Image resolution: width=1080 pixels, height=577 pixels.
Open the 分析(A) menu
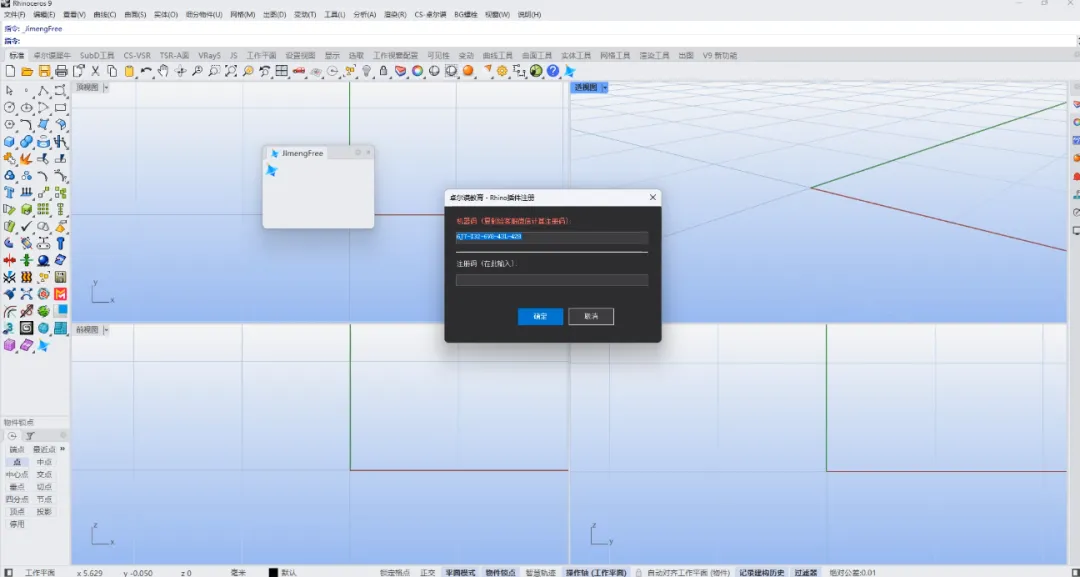364,14
